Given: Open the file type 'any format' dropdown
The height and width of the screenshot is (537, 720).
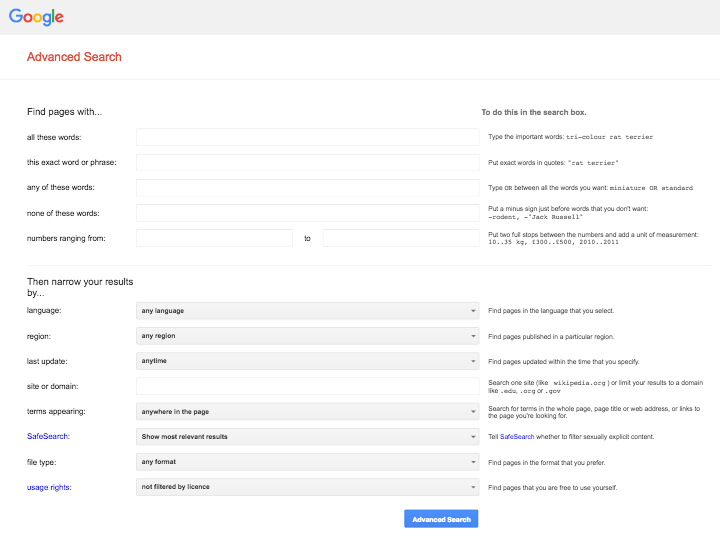Looking at the screenshot, I should point(307,462).
